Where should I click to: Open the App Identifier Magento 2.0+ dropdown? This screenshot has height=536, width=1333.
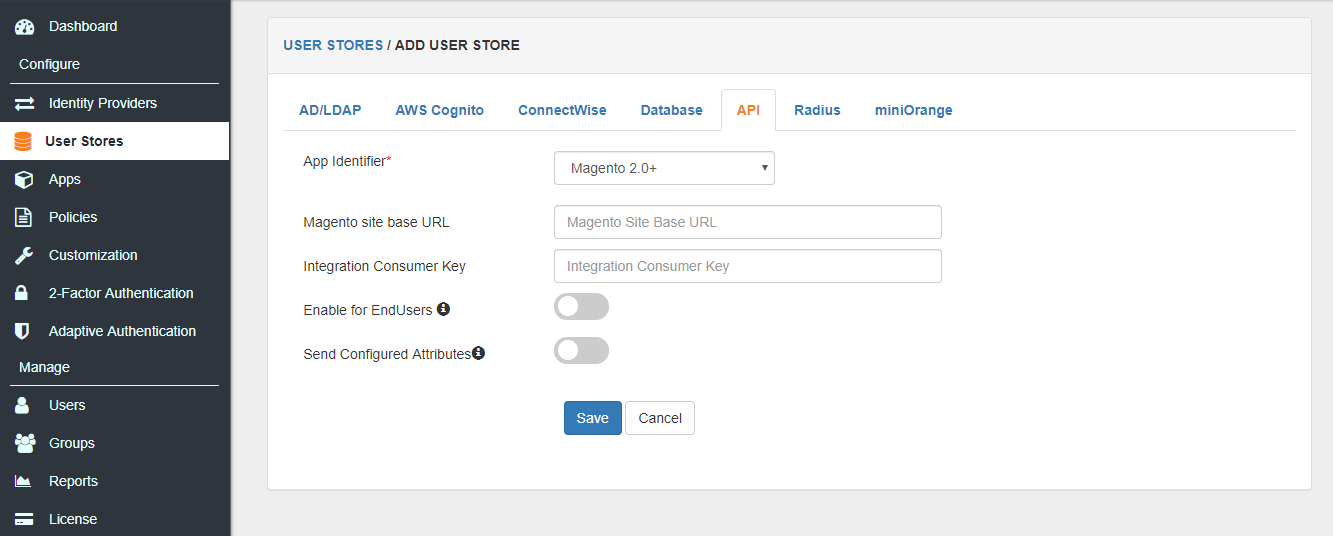click(x=664, y=168)
